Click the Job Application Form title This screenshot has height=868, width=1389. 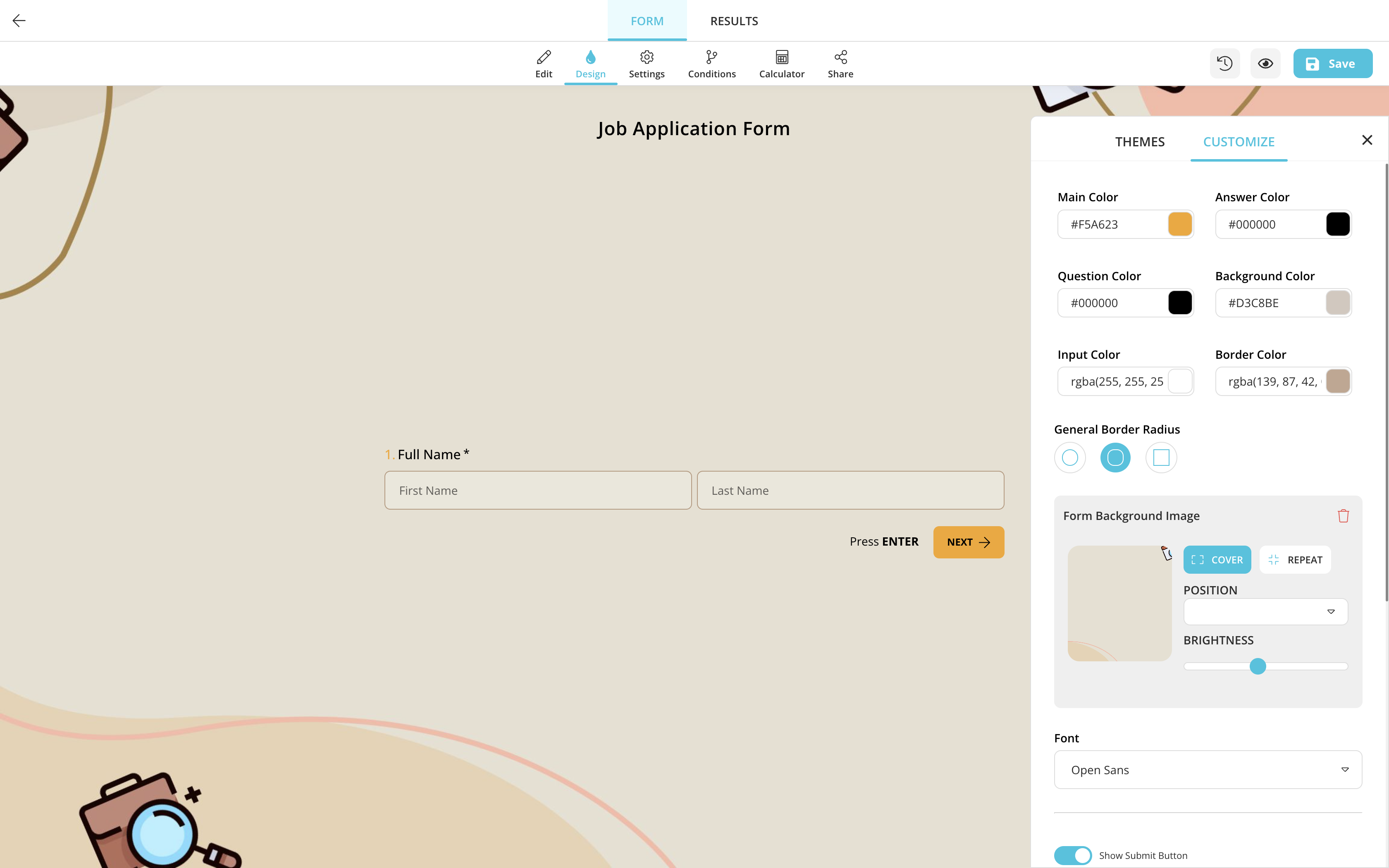point(693,129)
